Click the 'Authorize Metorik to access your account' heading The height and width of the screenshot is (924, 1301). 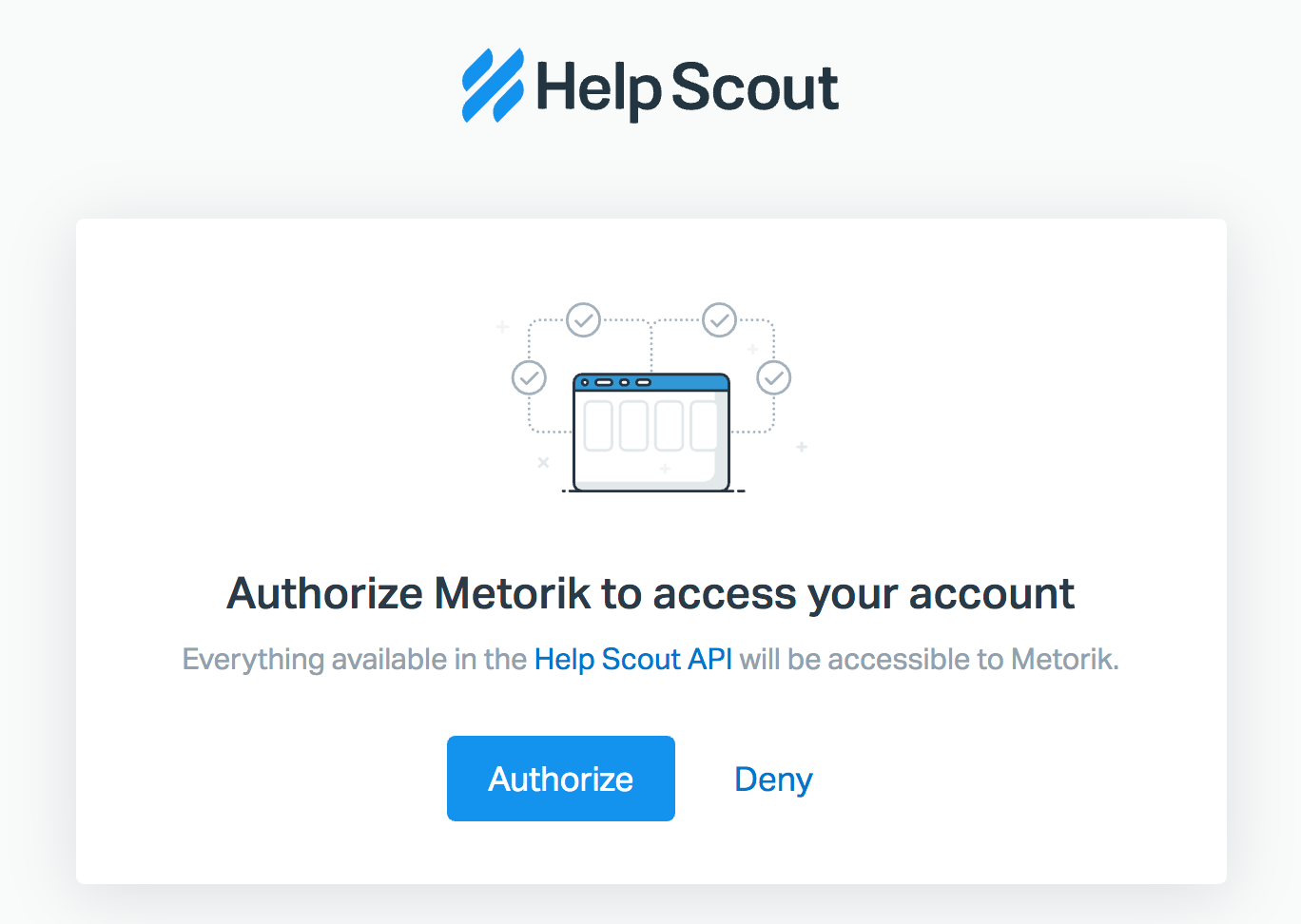(x=650, y=594)
